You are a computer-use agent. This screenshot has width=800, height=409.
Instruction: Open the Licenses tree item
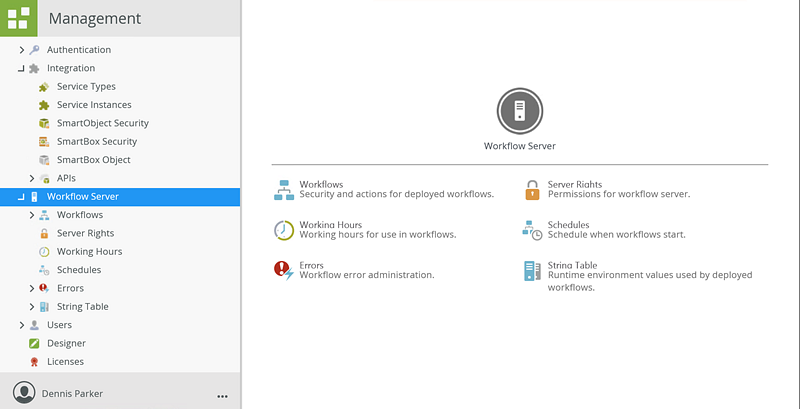(65, 362)
